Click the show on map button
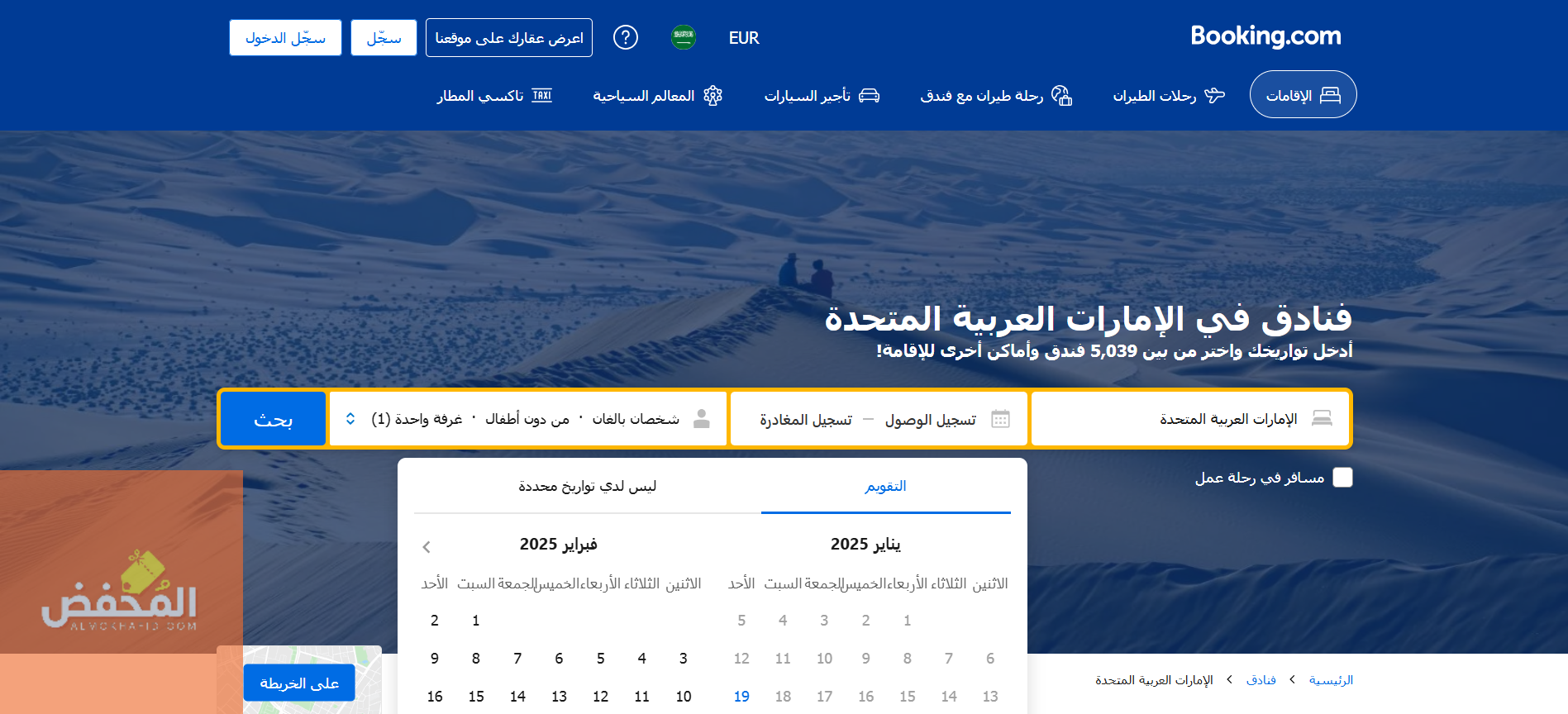This screenshot has width=1568, height=714. click(x=299, y=683)
